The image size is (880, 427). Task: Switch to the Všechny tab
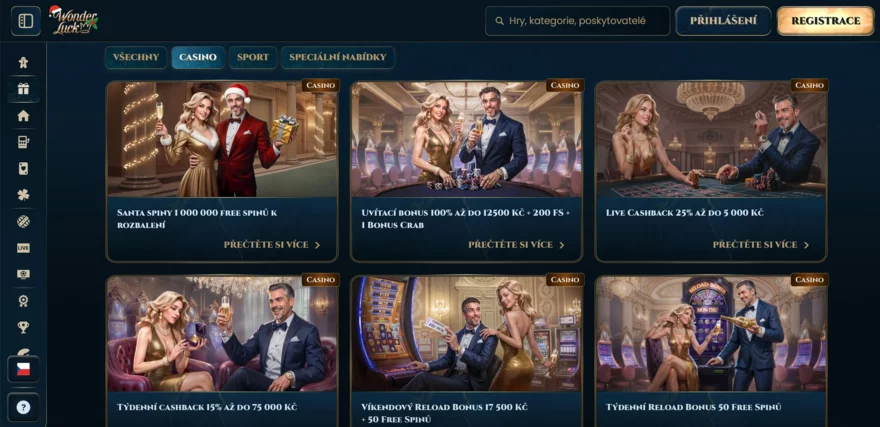(x=136, y=57)
